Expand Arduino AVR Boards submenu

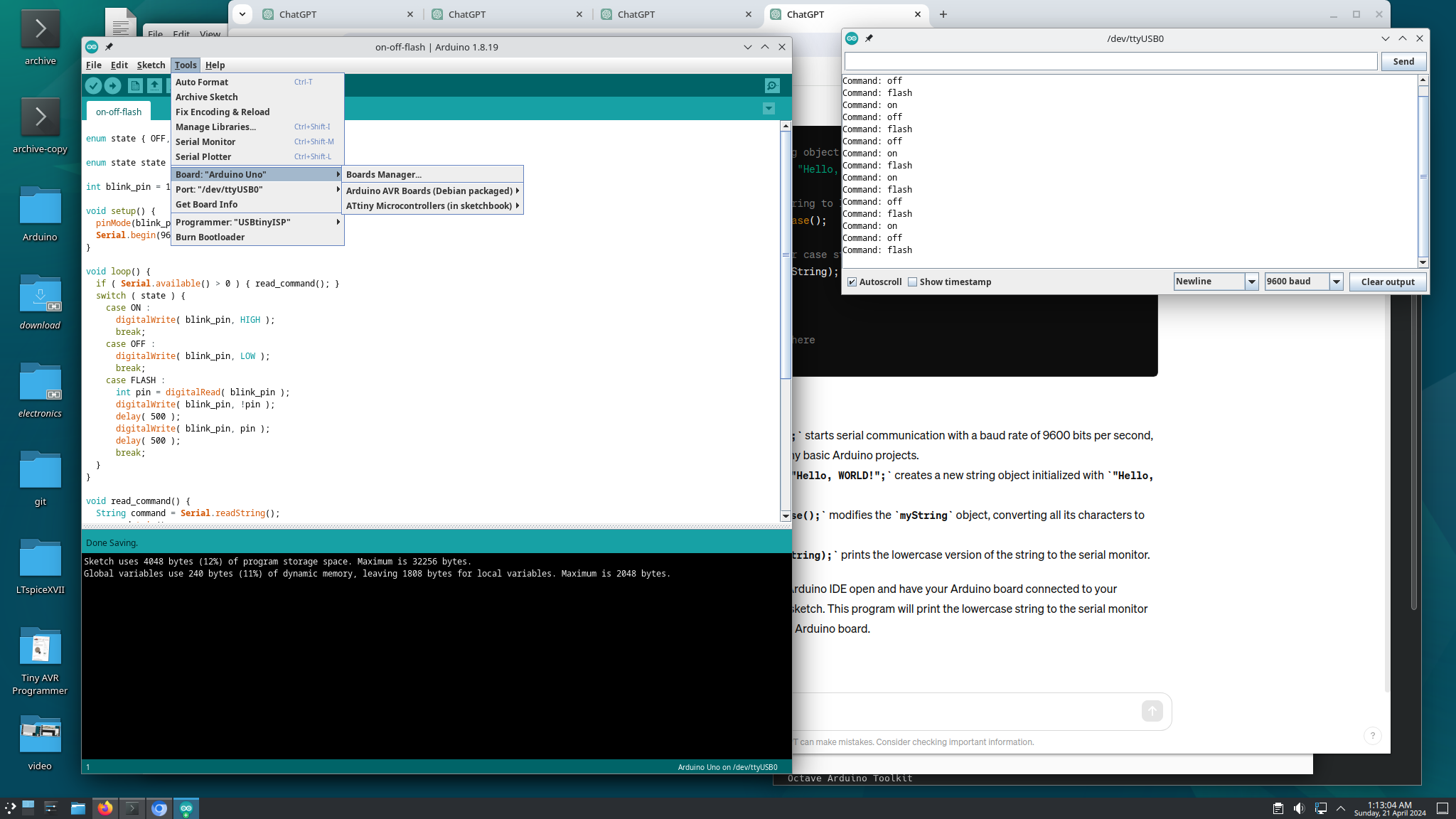pyautogui.click(x=432, y=191)
